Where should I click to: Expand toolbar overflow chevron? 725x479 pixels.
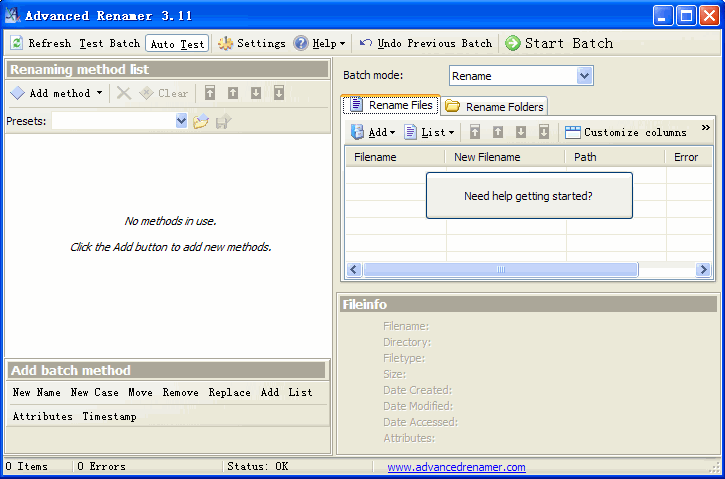coord(706,128)
